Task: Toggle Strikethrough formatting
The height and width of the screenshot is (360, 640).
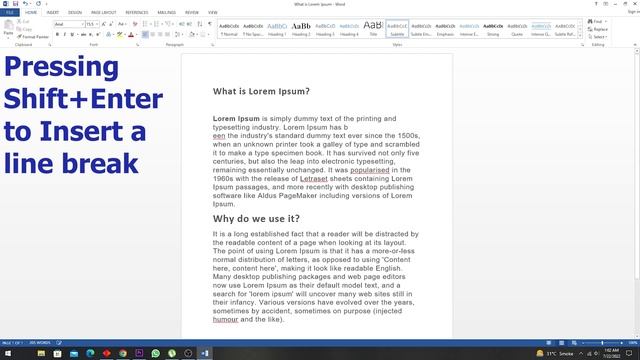Action: pos(83,35)
